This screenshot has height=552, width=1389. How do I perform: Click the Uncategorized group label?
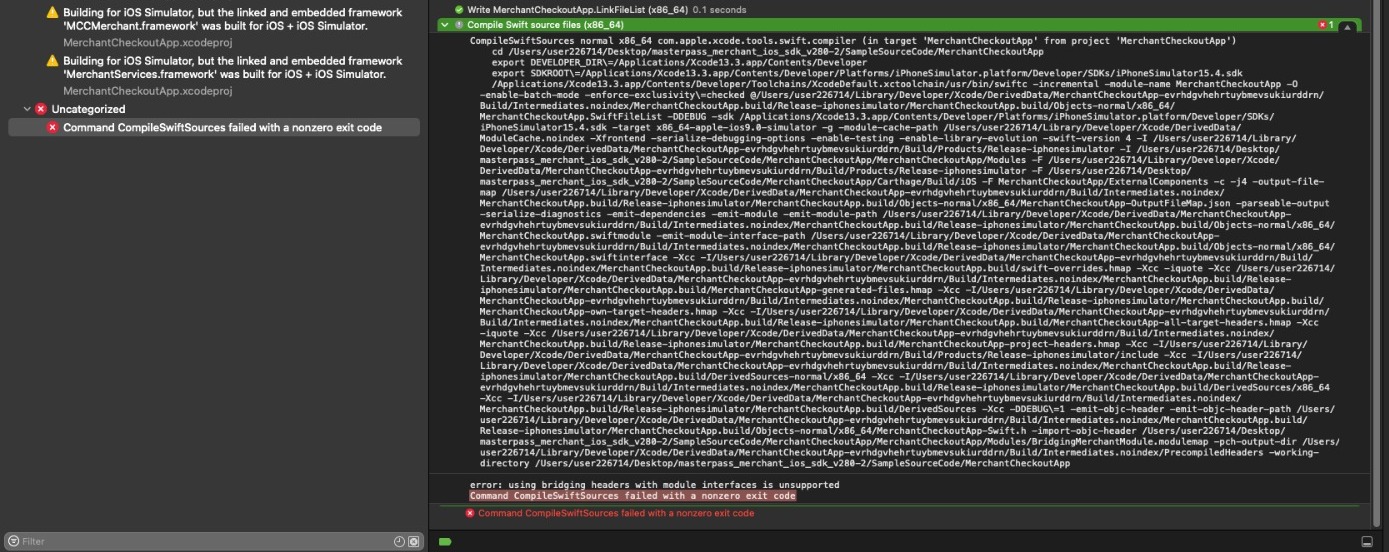[88, 109]
